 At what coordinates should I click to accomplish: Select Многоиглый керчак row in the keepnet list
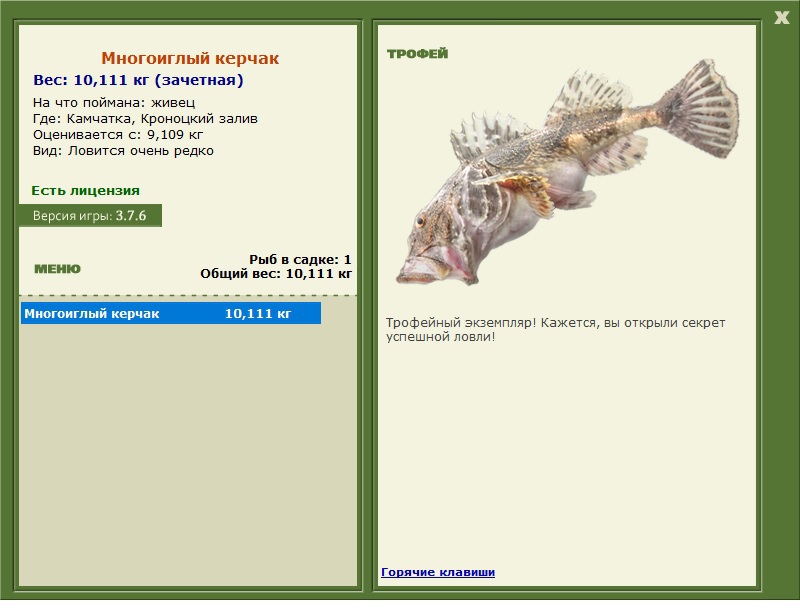click(171, 313)
